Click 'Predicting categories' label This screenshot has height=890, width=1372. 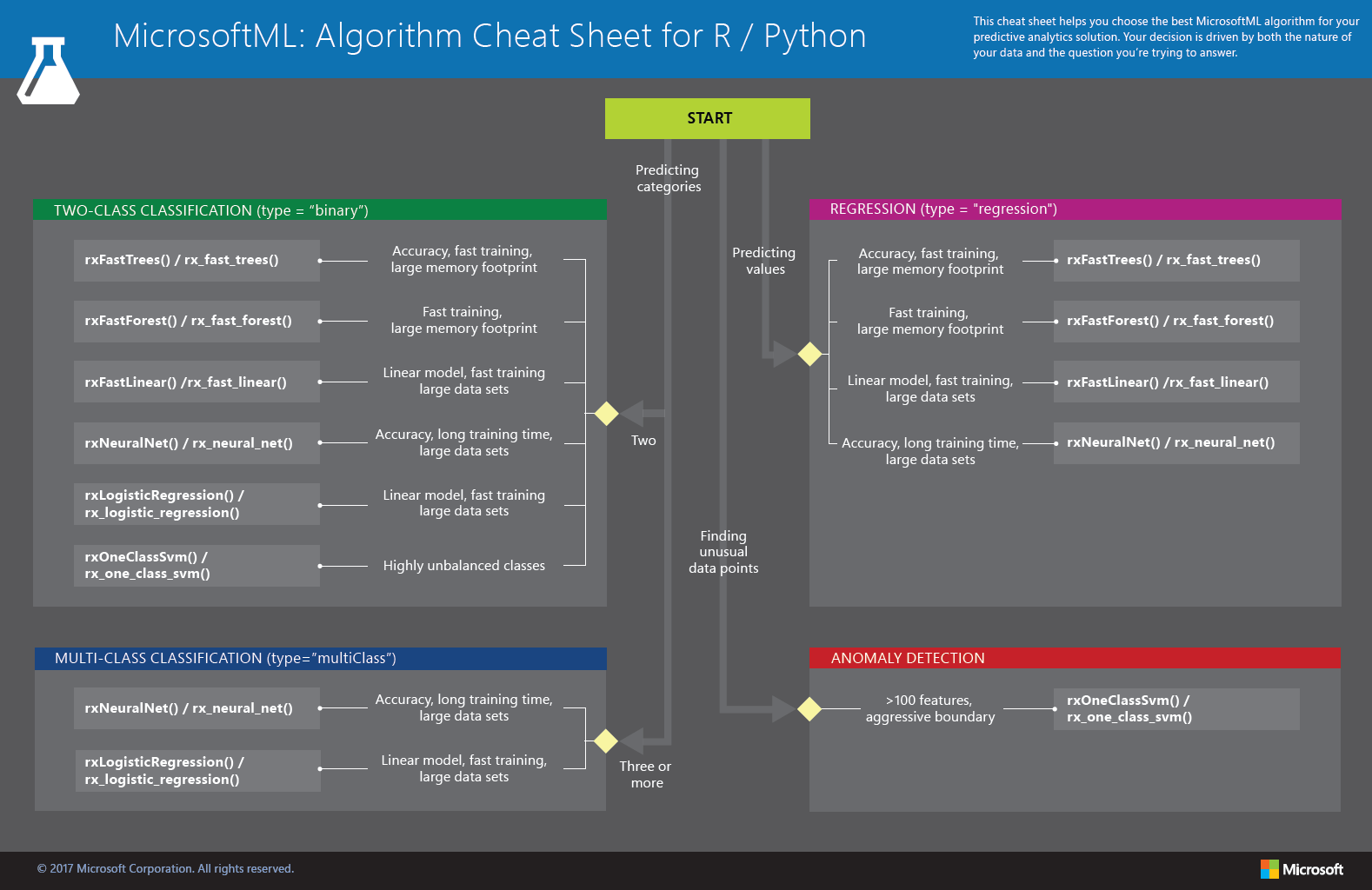[668, 178]
